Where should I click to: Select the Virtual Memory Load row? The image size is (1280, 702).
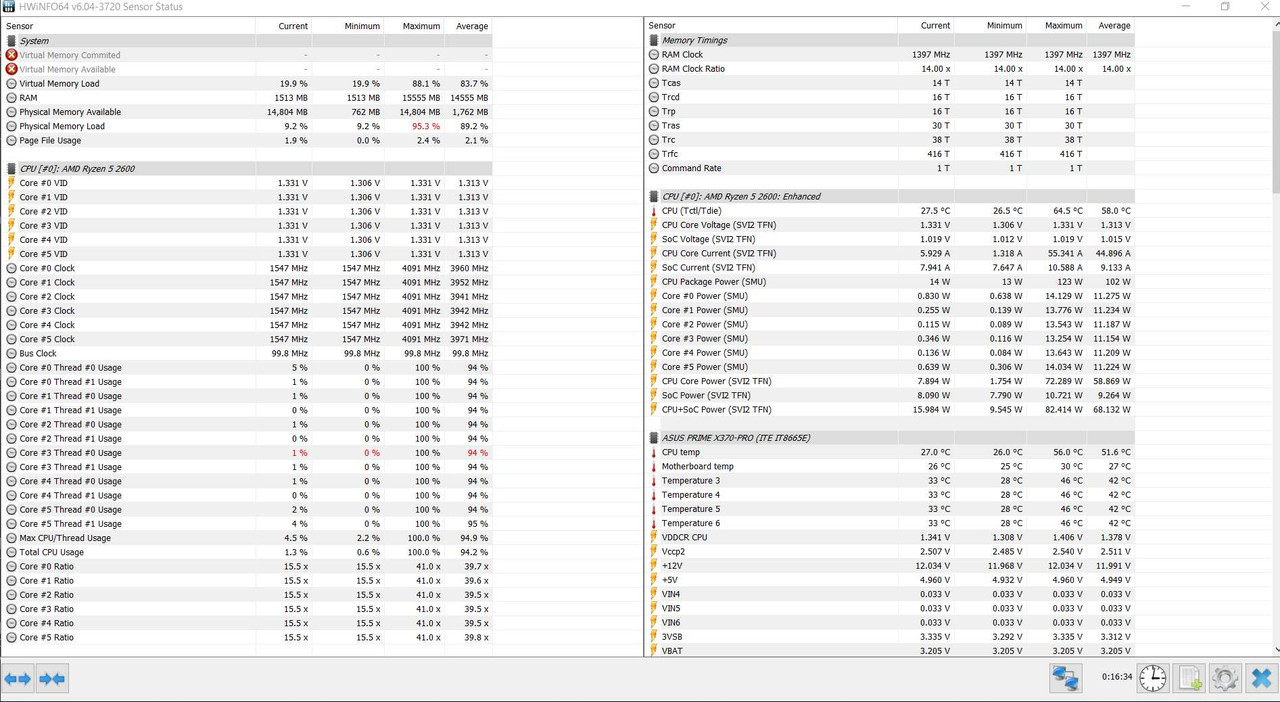[x=247, y=84]
